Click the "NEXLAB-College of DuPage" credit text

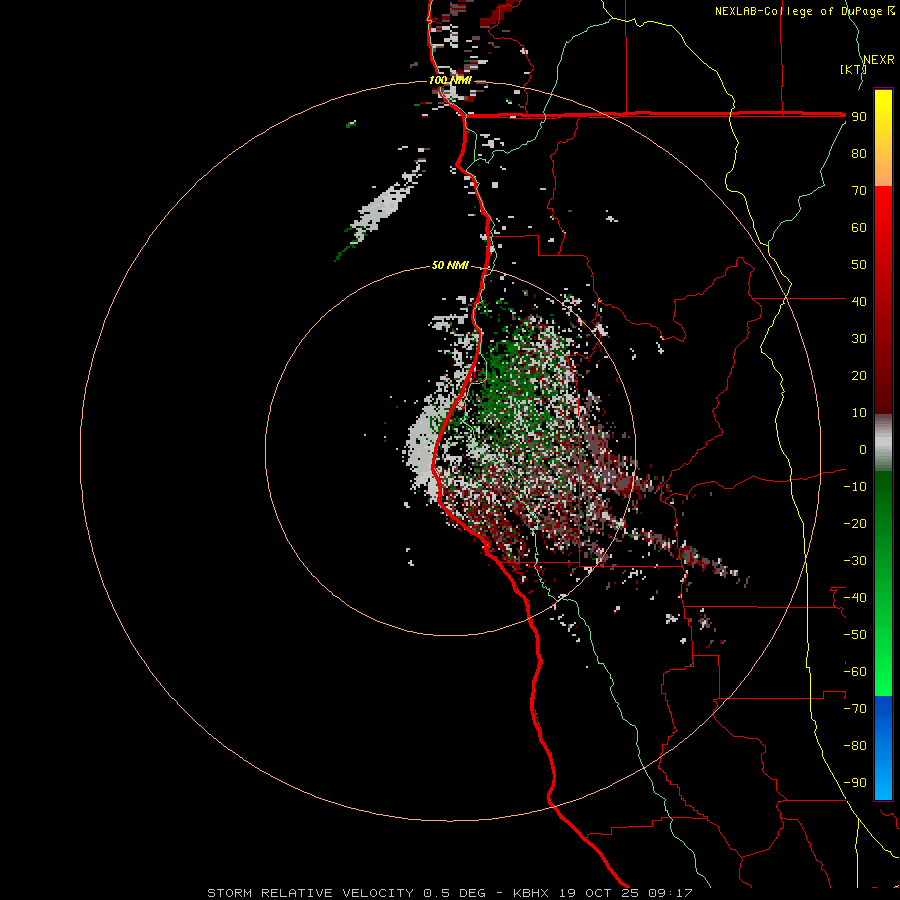[799, 11]
